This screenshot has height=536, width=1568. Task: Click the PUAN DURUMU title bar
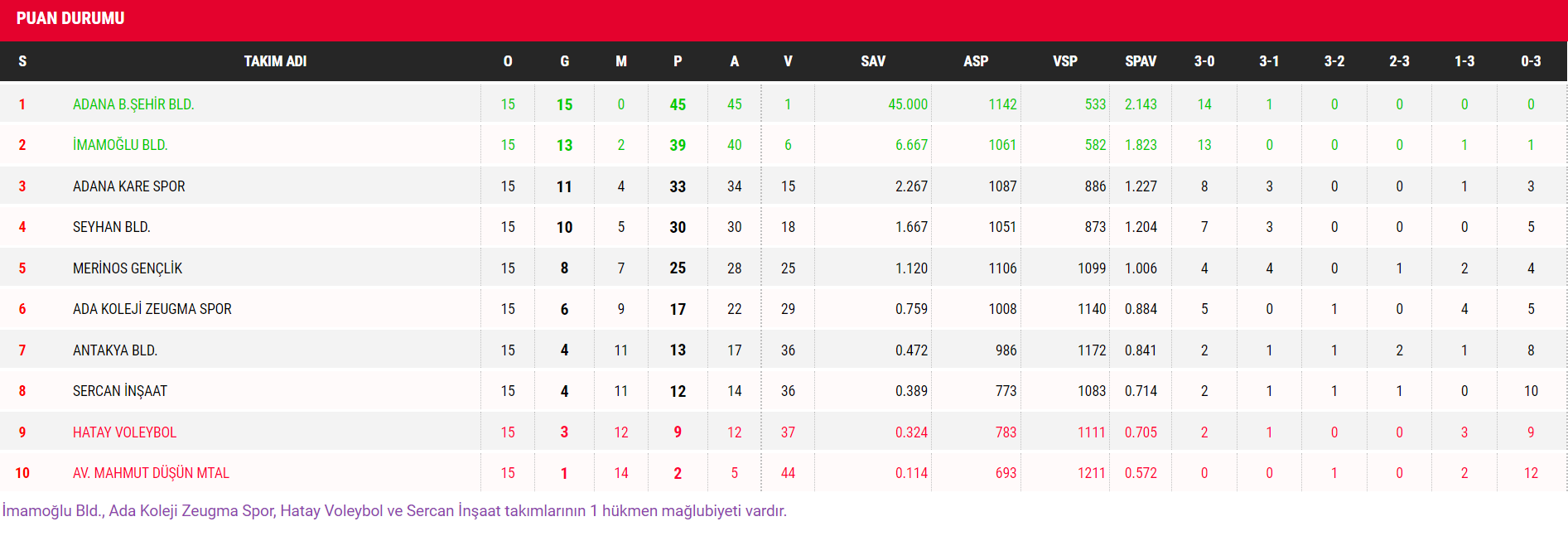pyautogui.click(x=70, y=18)
